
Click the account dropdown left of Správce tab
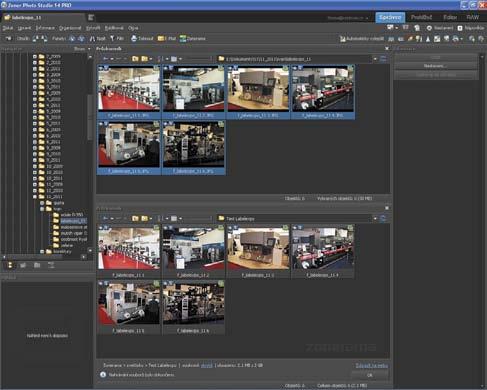pos(348,18)
